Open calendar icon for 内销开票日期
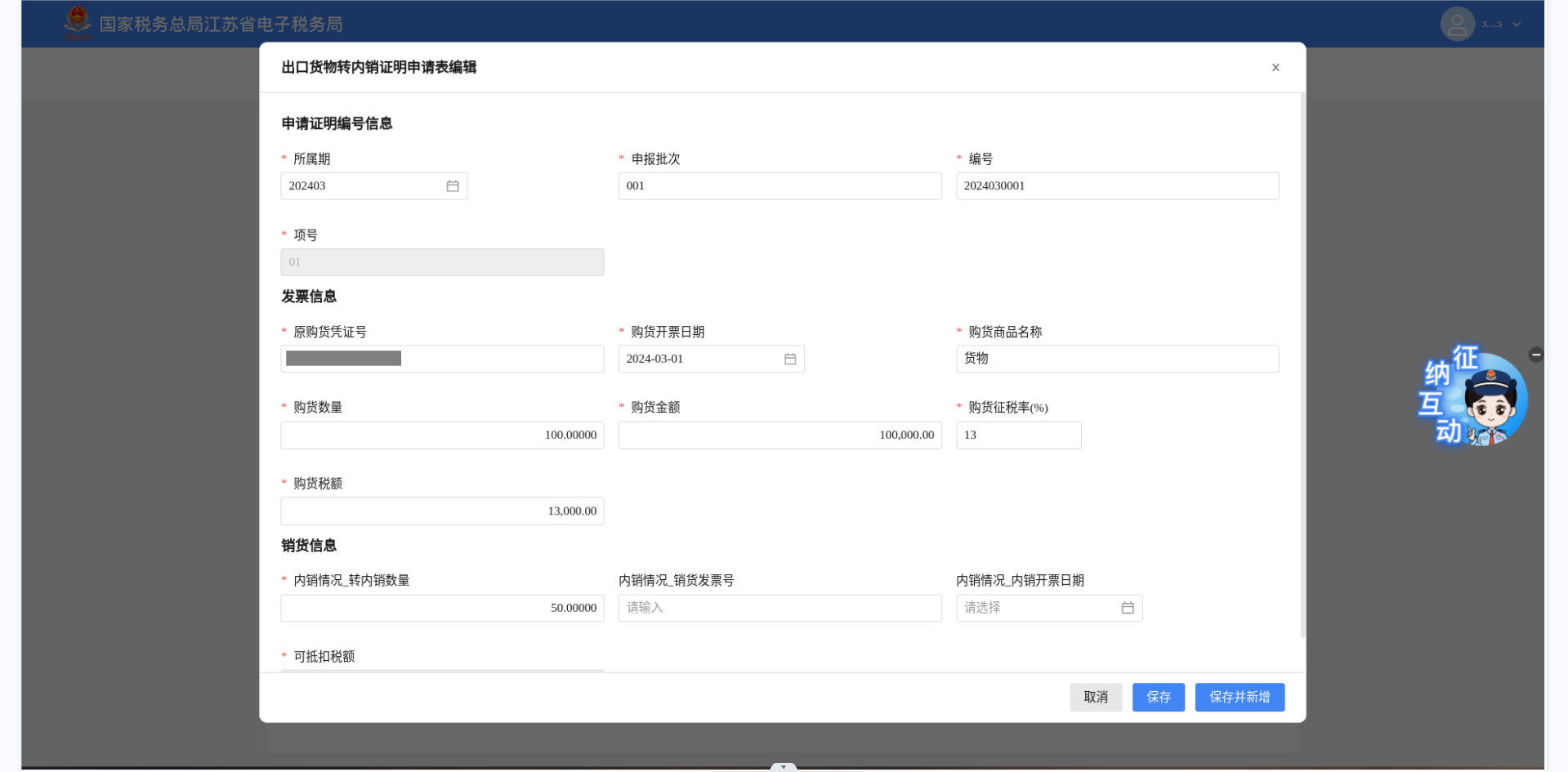 [x=1127, y=608]
